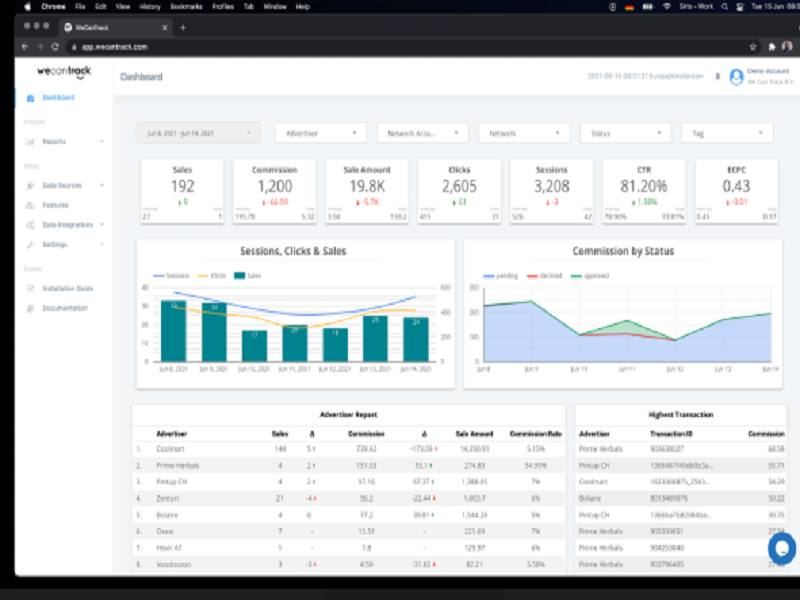The image size is (800, 600).
Task: Open Reports via its chart icon
Action: click(29, 142)
